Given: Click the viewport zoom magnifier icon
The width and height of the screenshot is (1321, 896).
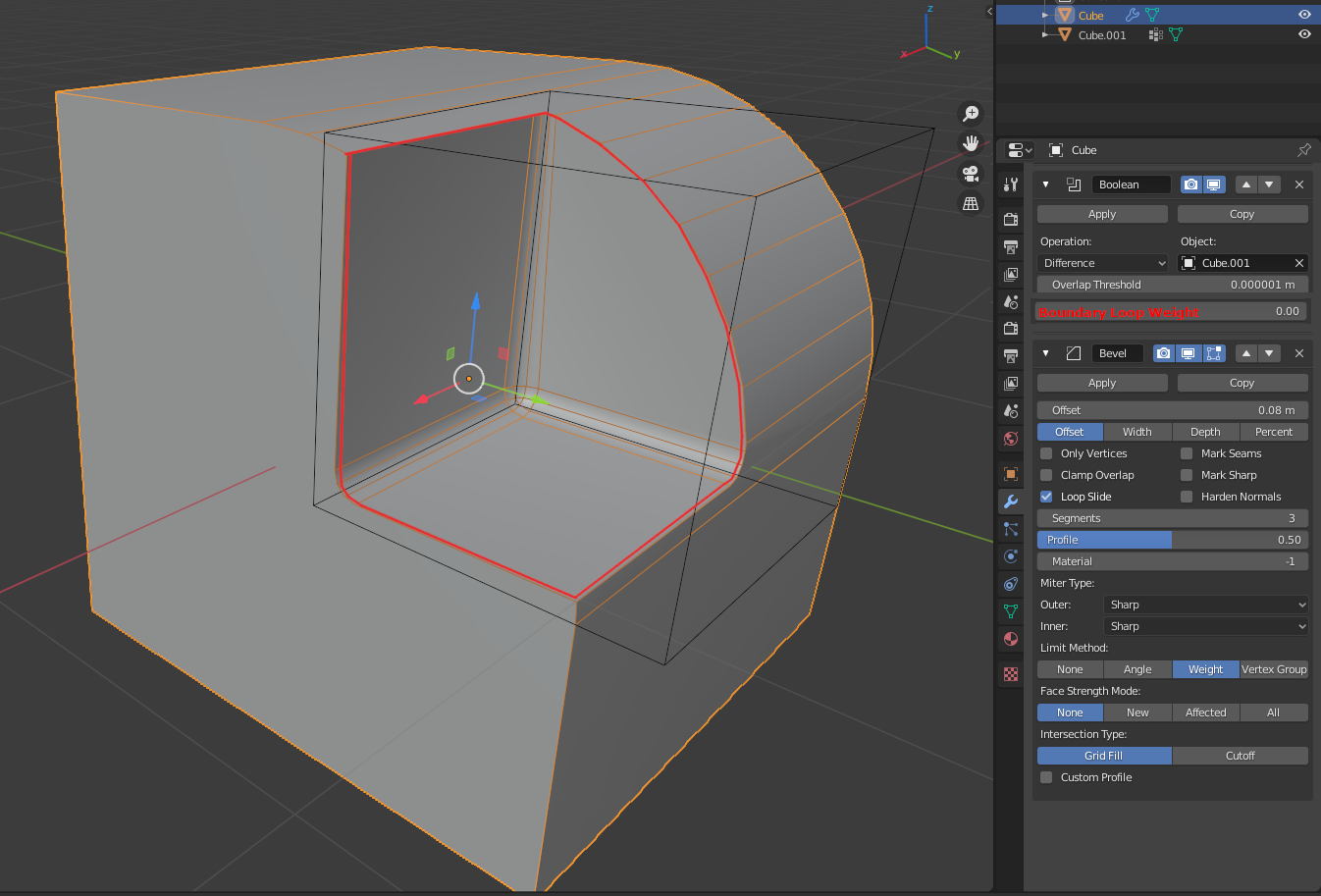Looking at the screenshot, I should click(x=971, y=114).
